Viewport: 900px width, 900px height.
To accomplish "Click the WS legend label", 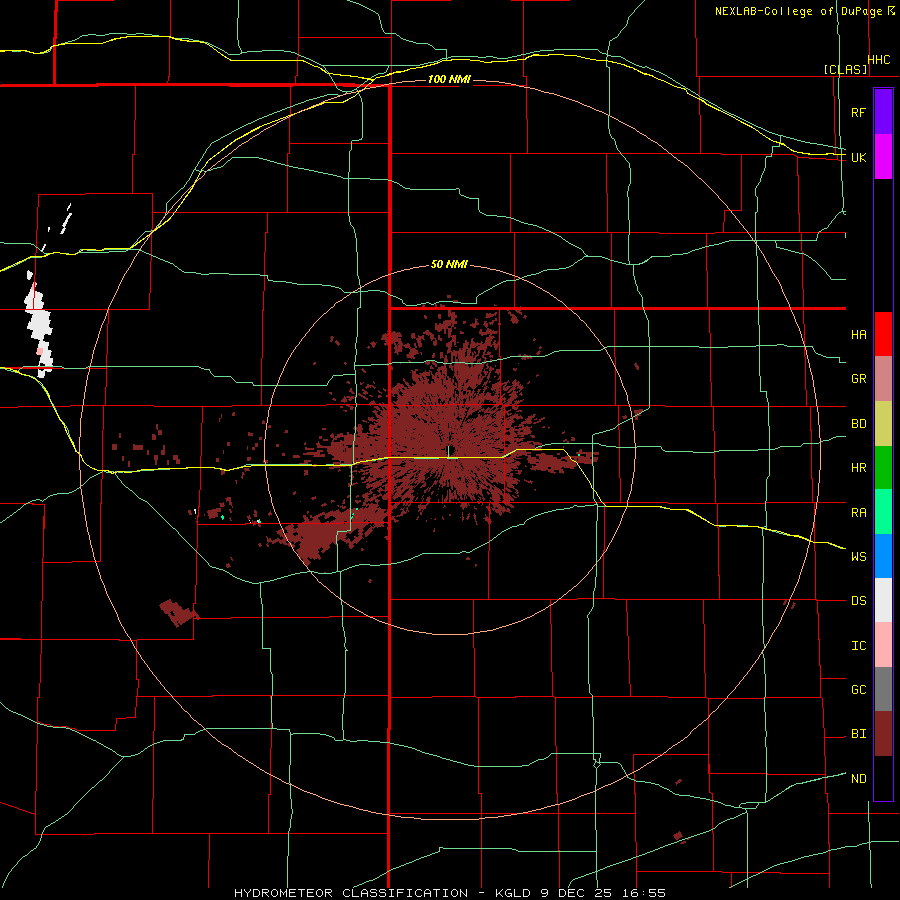I will 858,557.
